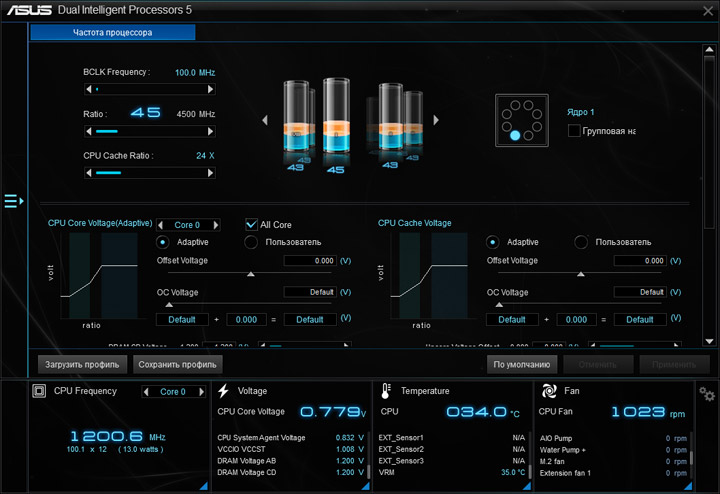Select Adaptive mode for CPU Cache Voltage
This screenshot has height=494, width=720.
[492, 242]
